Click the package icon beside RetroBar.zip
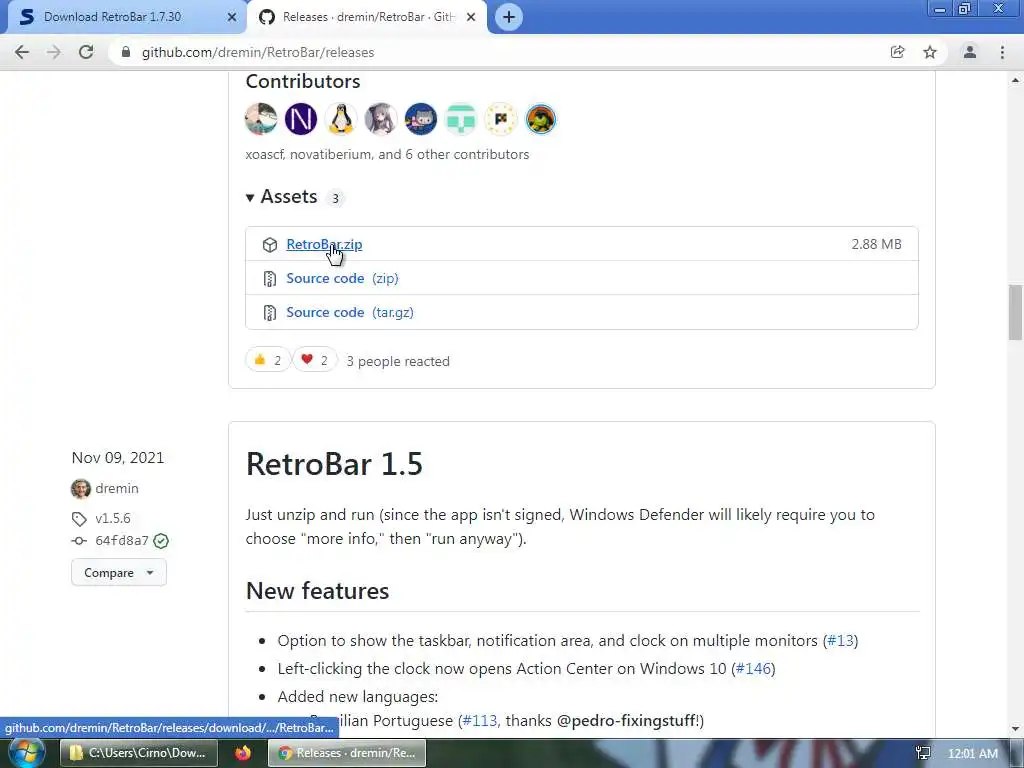 270,244
